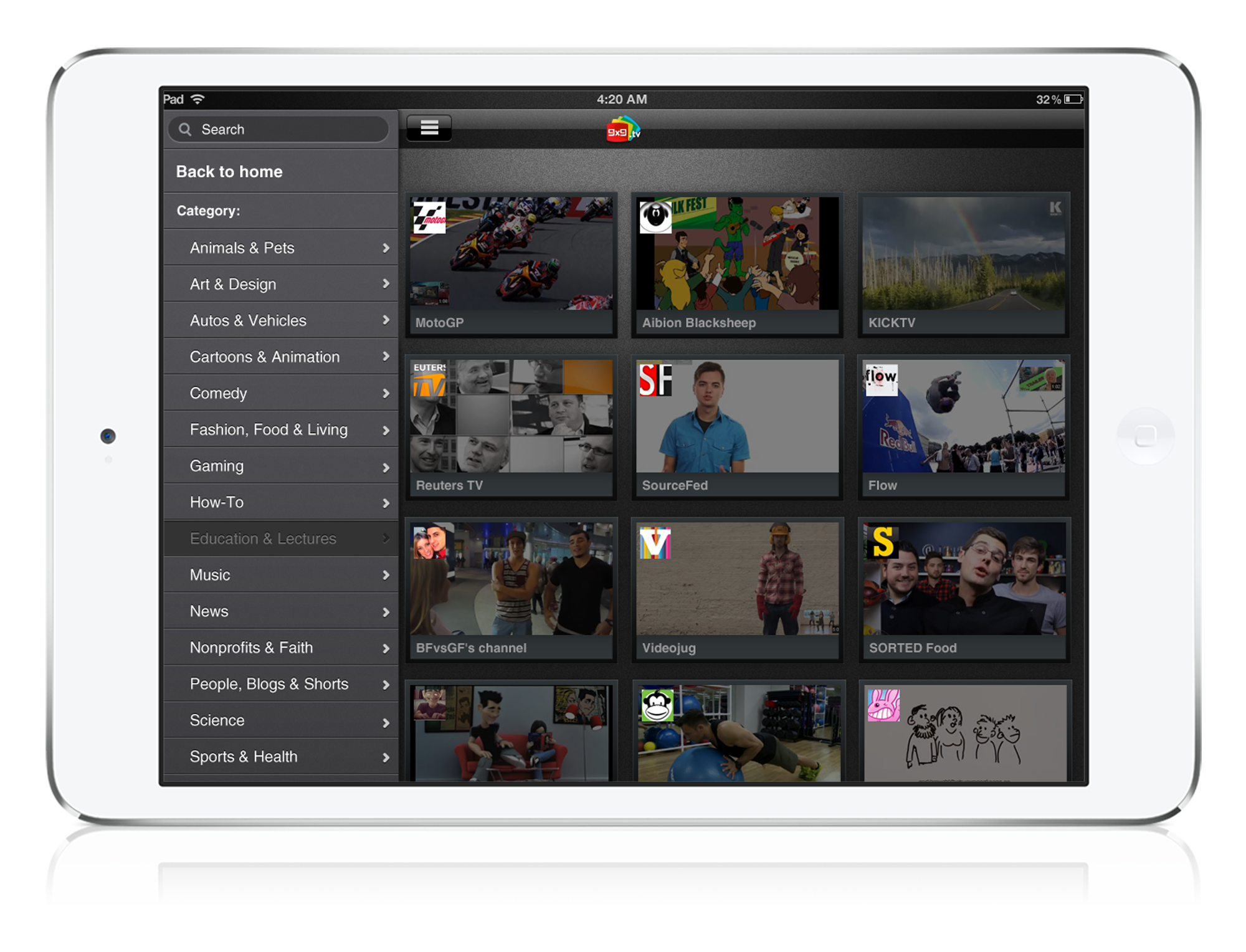
Task: Select Education & Lectures category
Action: pyautogui.click(x=263, y=539)
